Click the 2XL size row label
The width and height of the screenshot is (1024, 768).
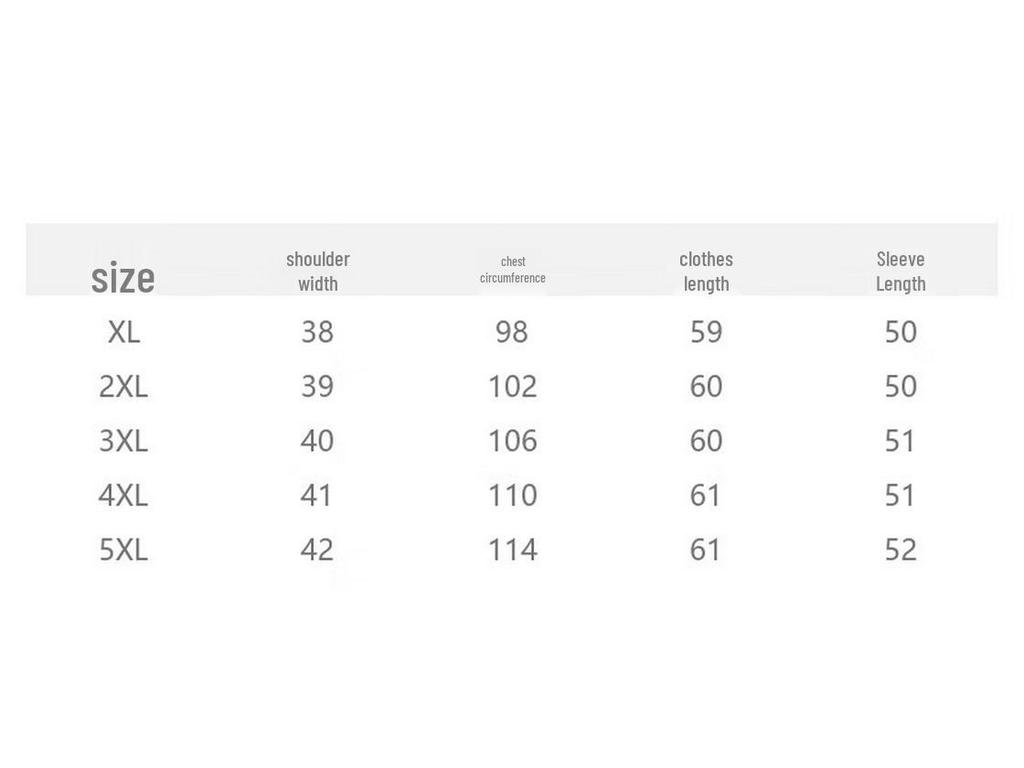(123, 386)
